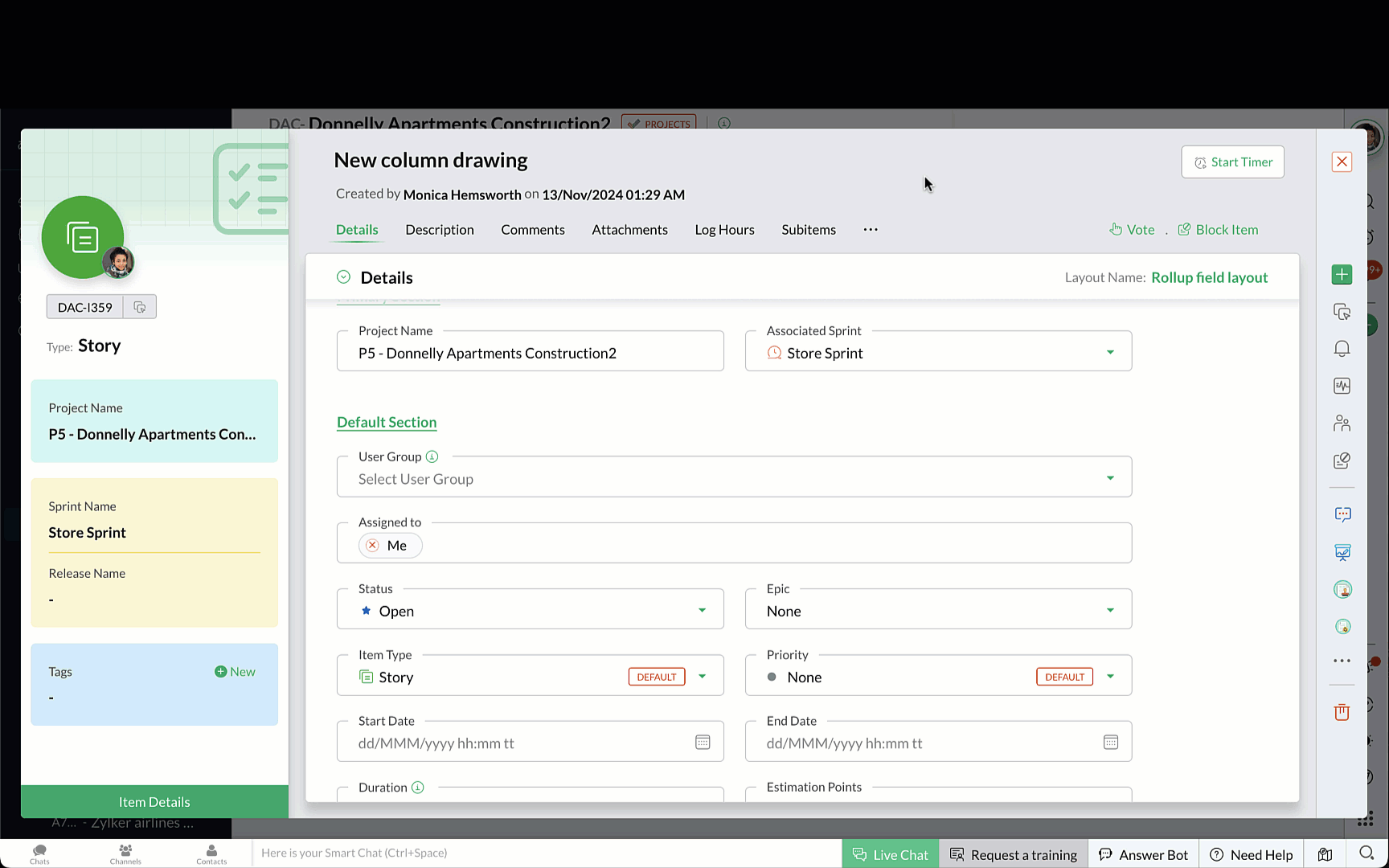Vote for this item
This screenshot has width=1389, height=868.
[x=1133, y=230]
